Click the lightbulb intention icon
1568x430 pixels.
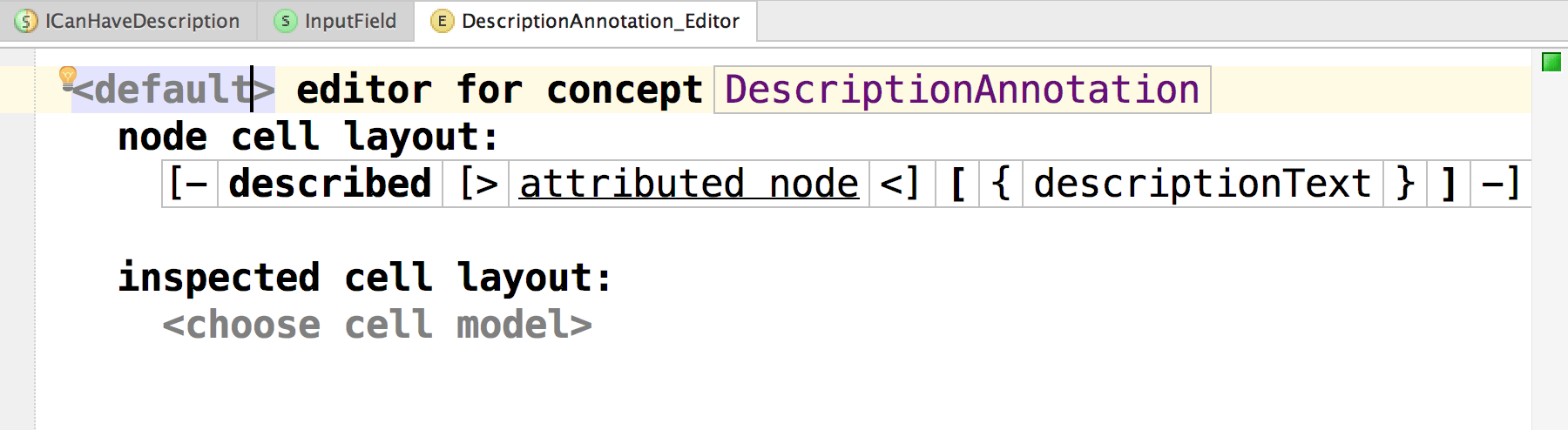[67, 77]
